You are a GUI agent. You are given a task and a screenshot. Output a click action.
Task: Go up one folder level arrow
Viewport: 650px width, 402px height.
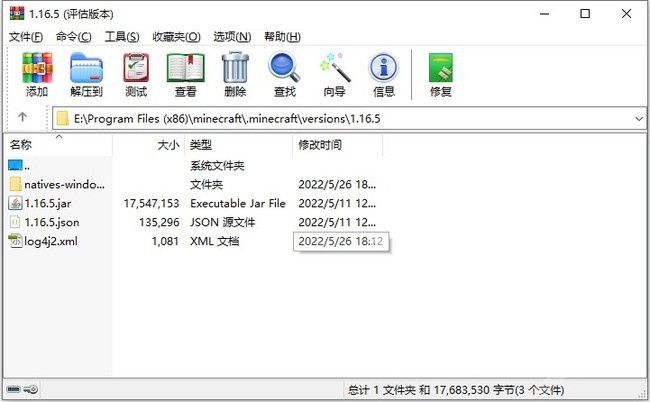(x=23, y=118)
